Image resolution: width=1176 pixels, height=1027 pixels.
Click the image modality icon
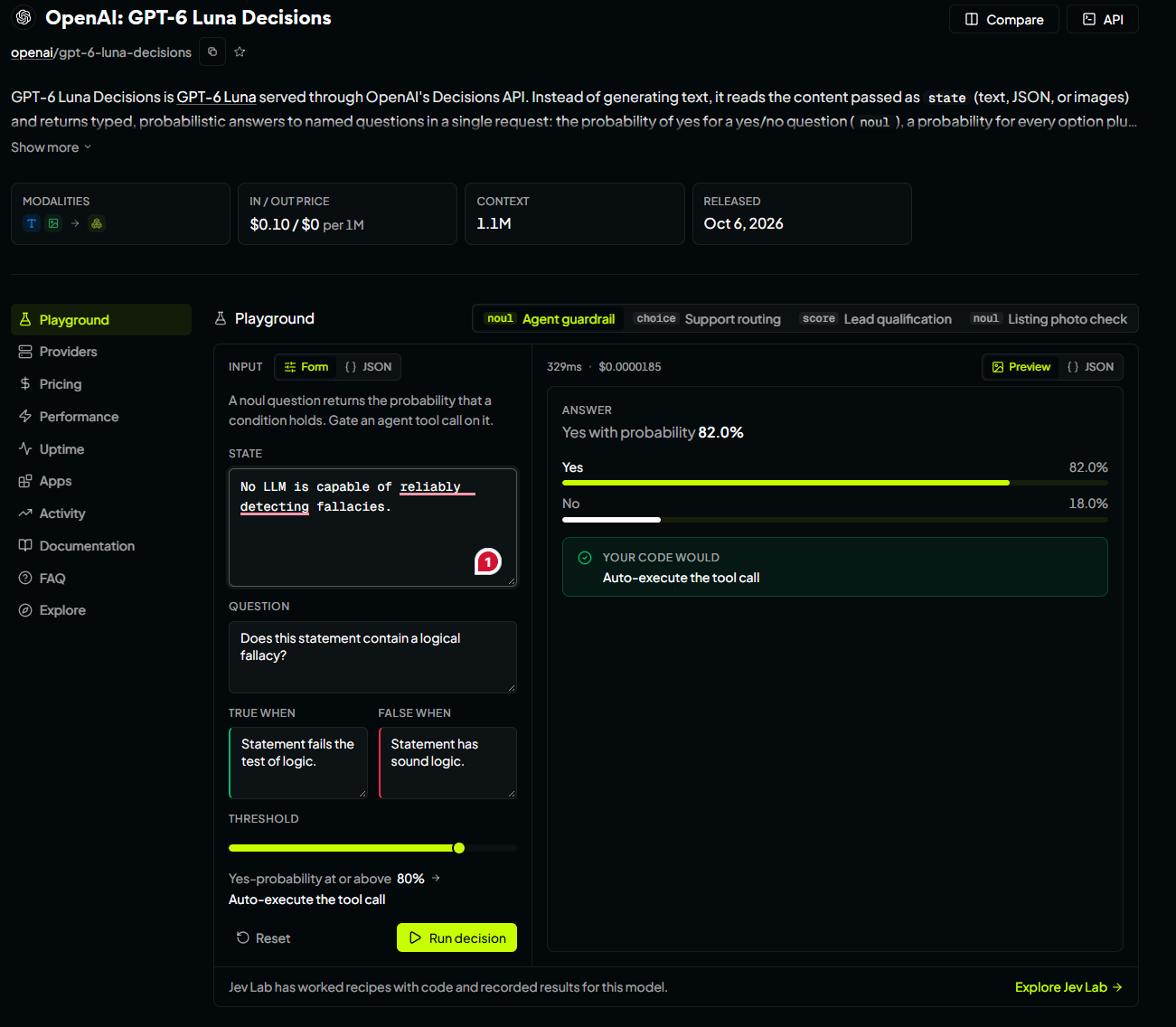tap(53, 223)
